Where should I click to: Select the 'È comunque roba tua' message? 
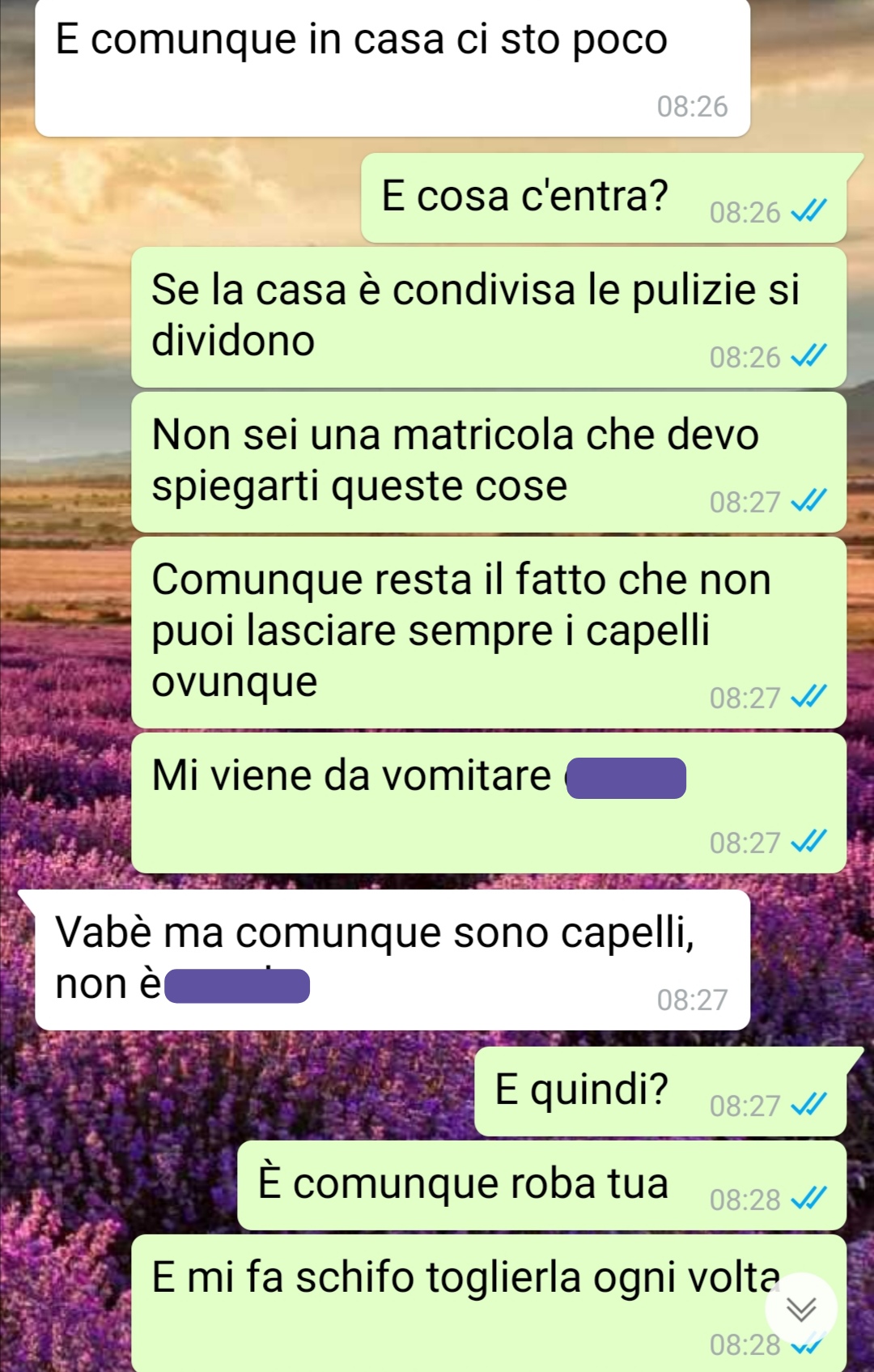tap(542, 1185)
